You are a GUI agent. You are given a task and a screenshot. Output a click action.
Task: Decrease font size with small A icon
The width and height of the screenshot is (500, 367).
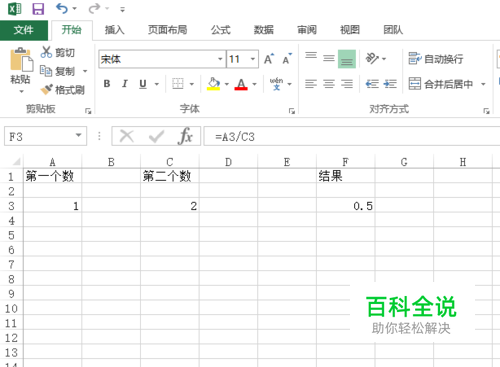(287, 59)
